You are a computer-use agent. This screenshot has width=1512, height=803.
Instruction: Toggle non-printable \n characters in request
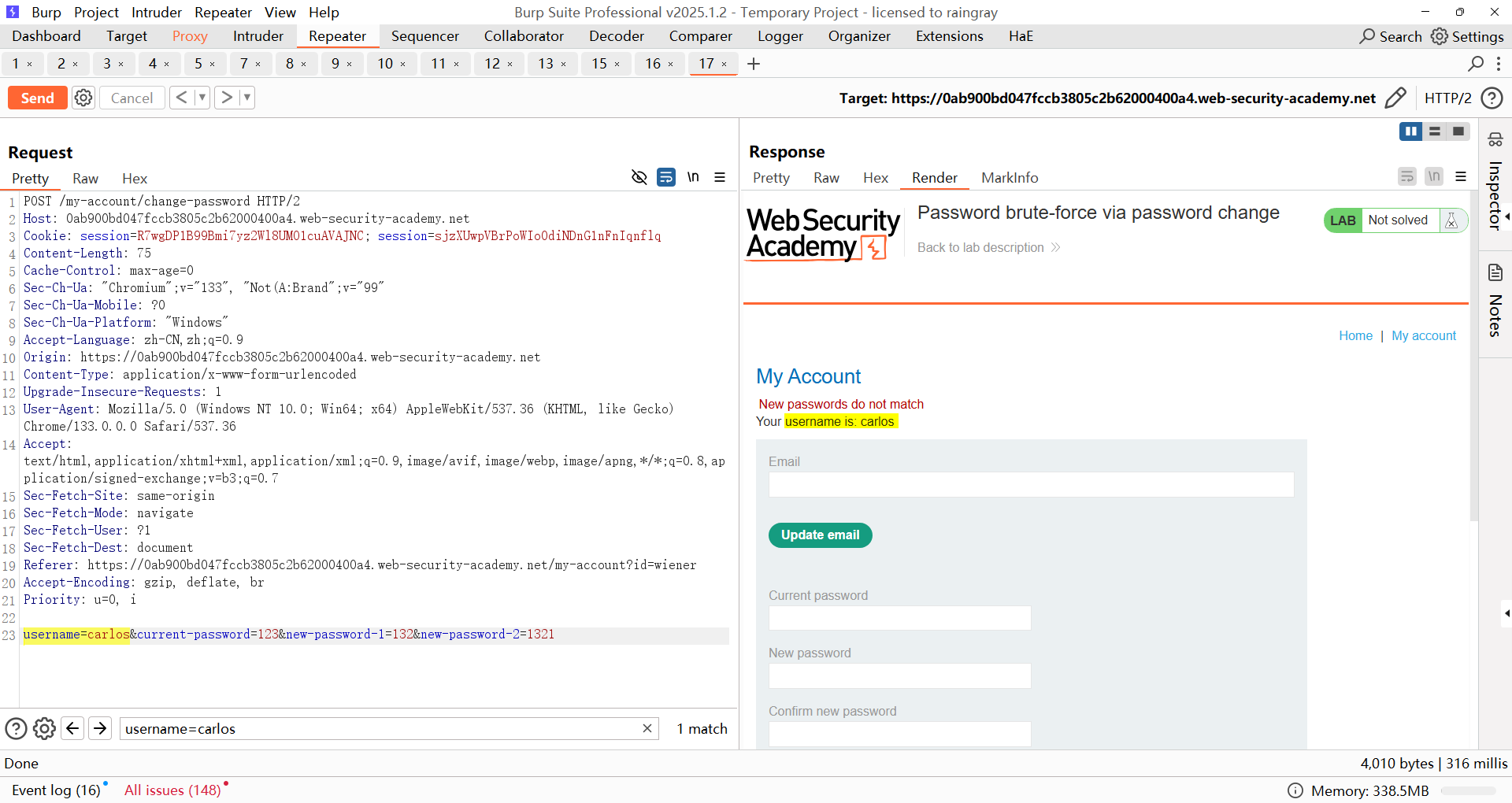pos(693,178)
